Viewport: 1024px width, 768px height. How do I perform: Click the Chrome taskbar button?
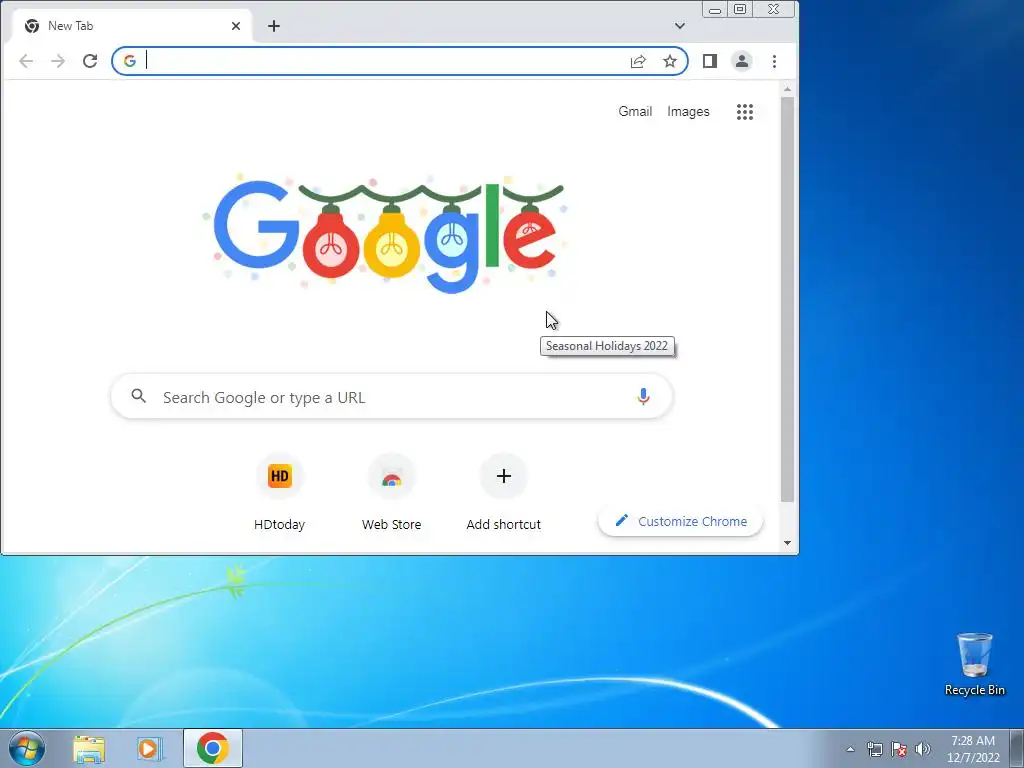pyautogui.click(x=213, y=748)
